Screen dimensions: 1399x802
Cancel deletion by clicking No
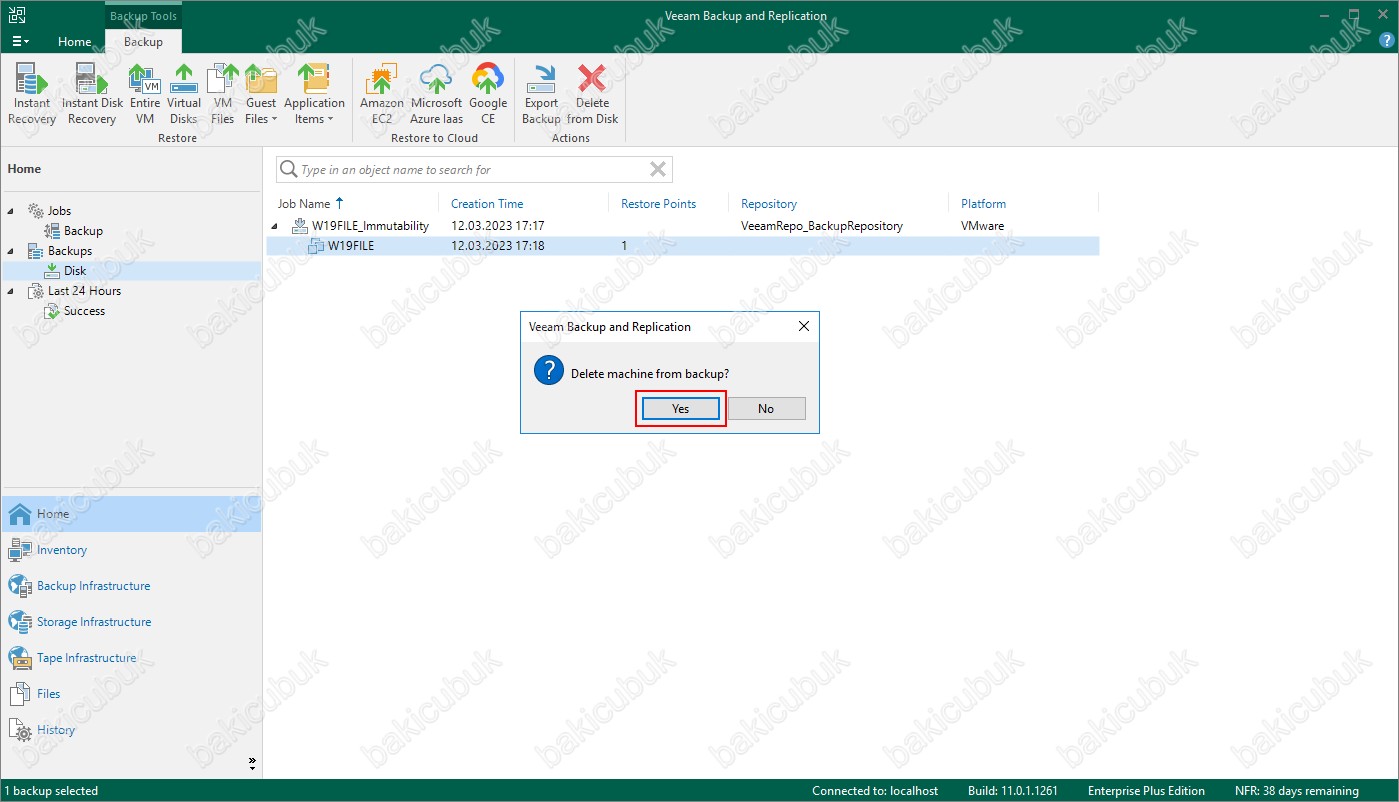tap(766, 408)
